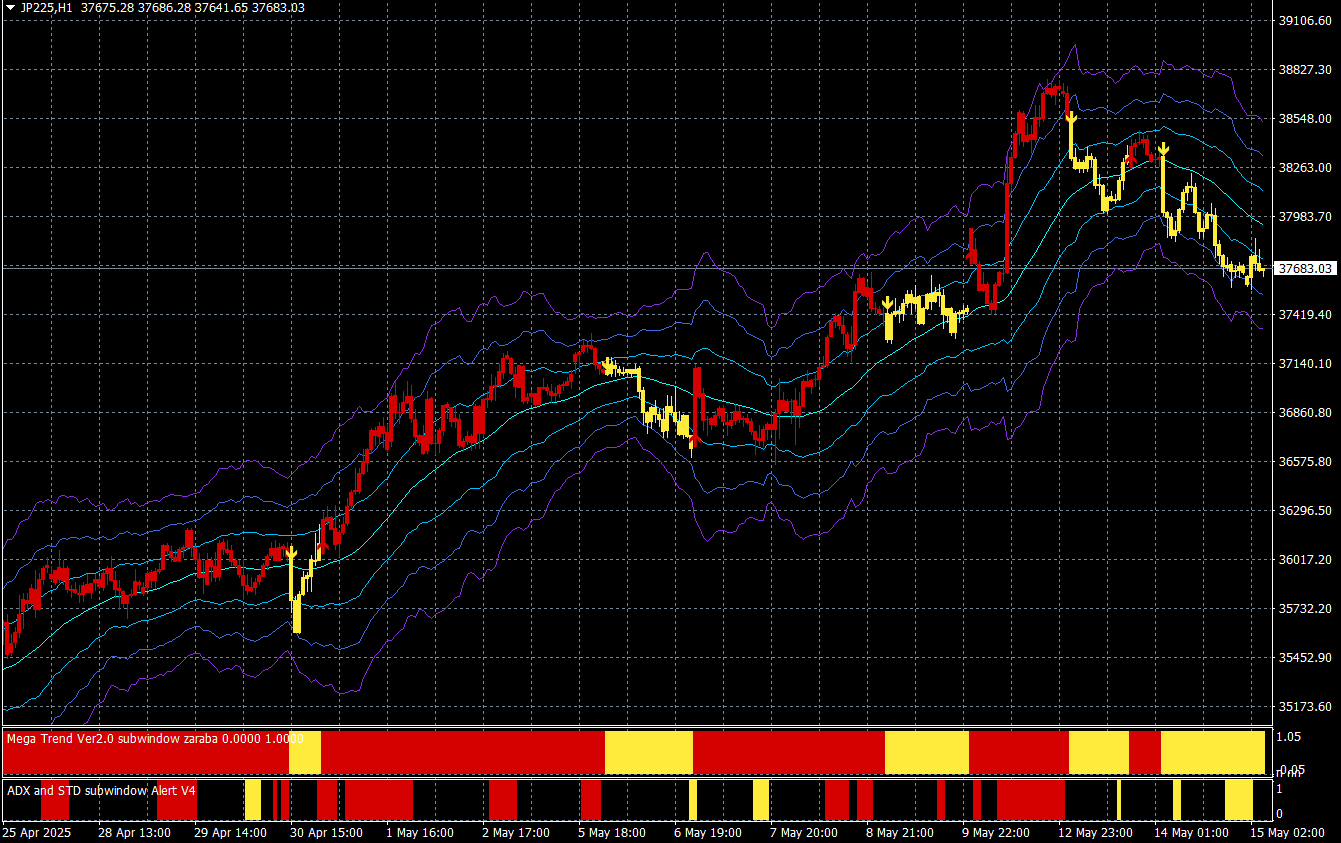Select the yellow sell arrow at the 38548.00 level
Screen dimensions: 1341x843
pos(1071,118)
